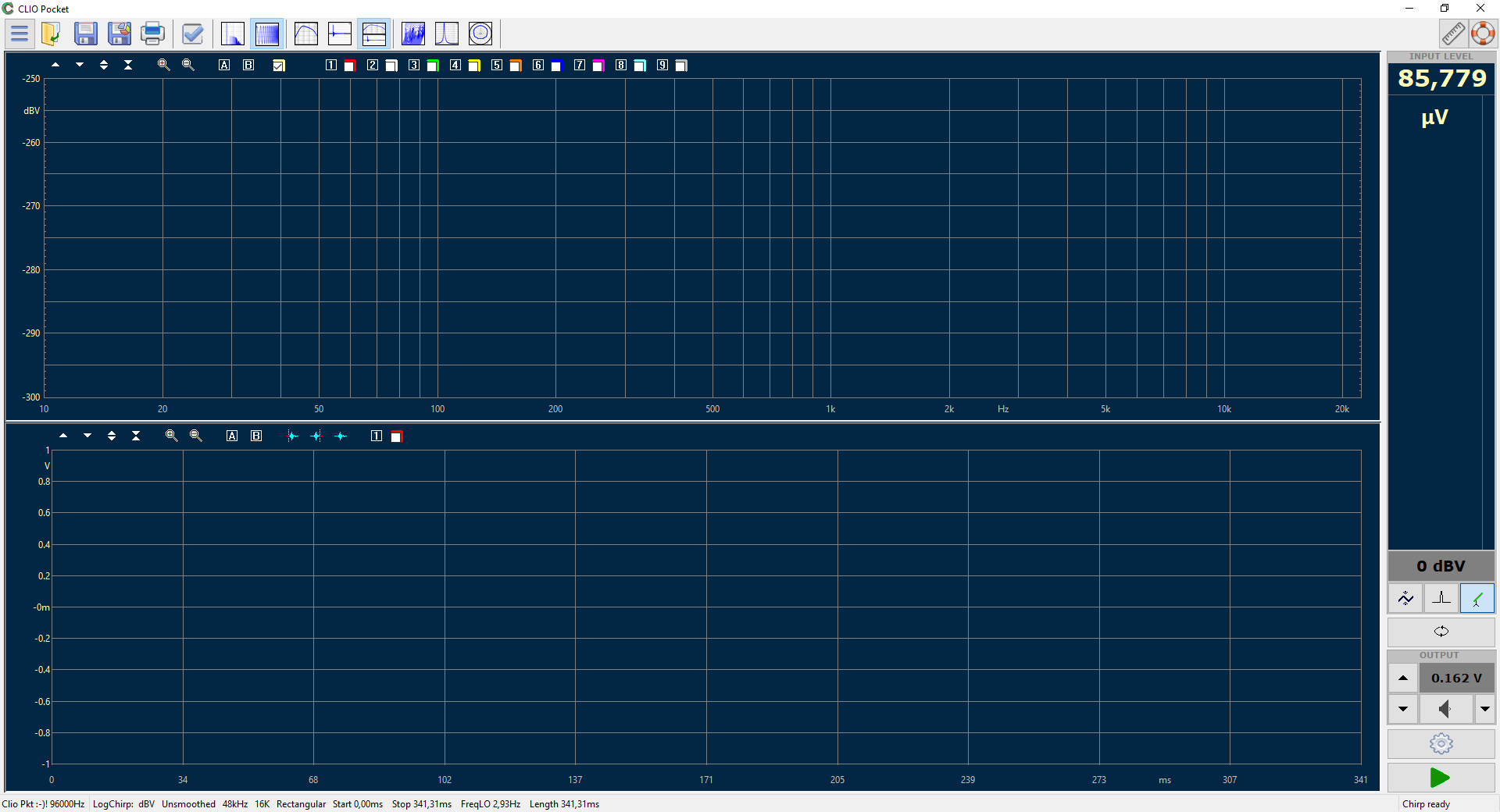Select marker B in lower time graph
The image size is (1500, 812).
[256, 436]
